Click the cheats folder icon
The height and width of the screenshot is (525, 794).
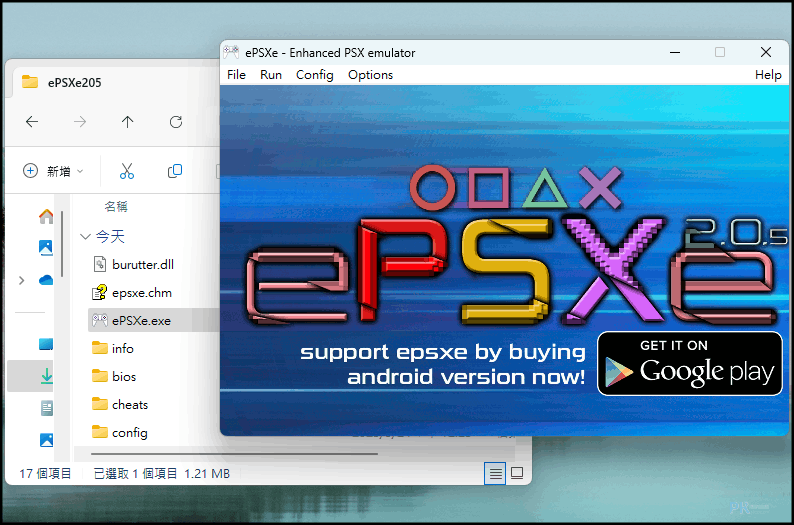click(x=100, y=404)
